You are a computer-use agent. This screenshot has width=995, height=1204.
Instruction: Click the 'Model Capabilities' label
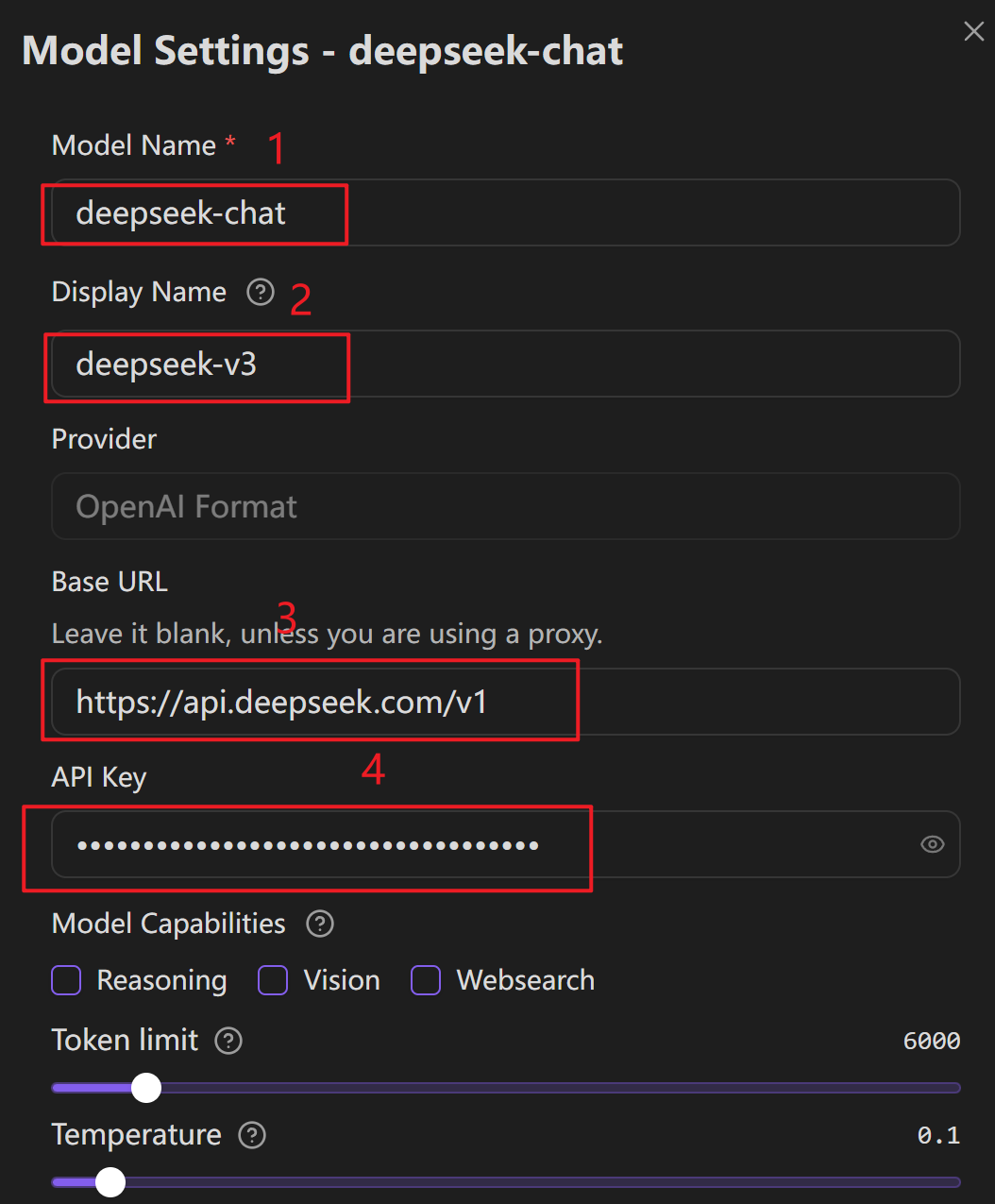click(168, 924)
